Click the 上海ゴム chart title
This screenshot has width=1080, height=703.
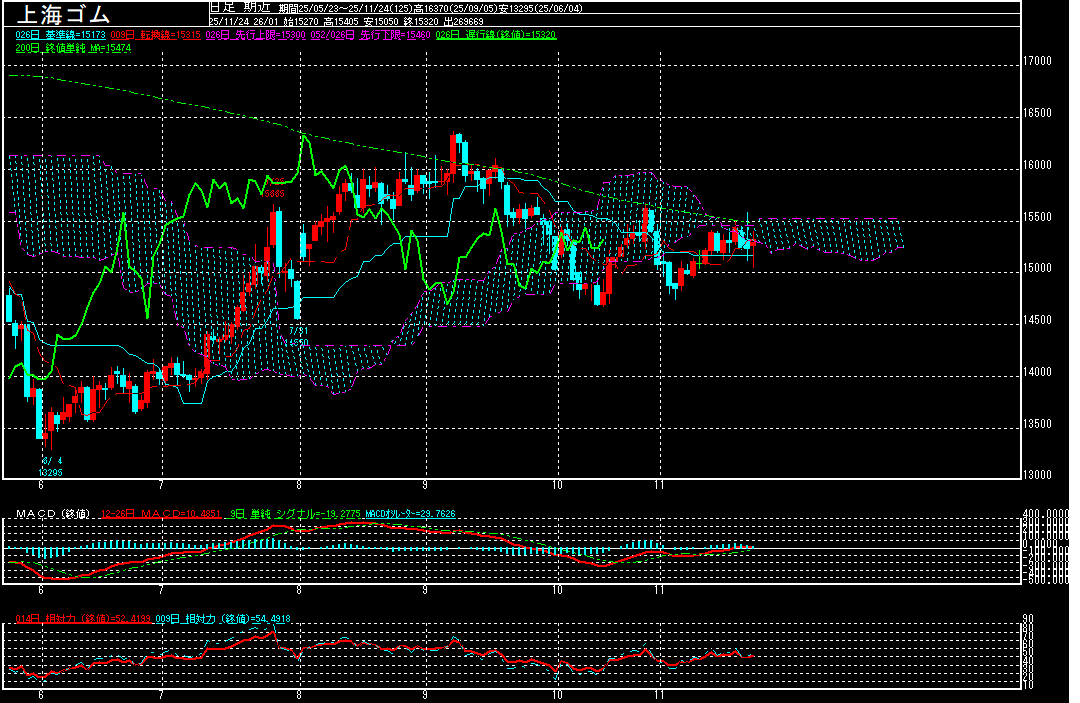click(x=60, y=15)
